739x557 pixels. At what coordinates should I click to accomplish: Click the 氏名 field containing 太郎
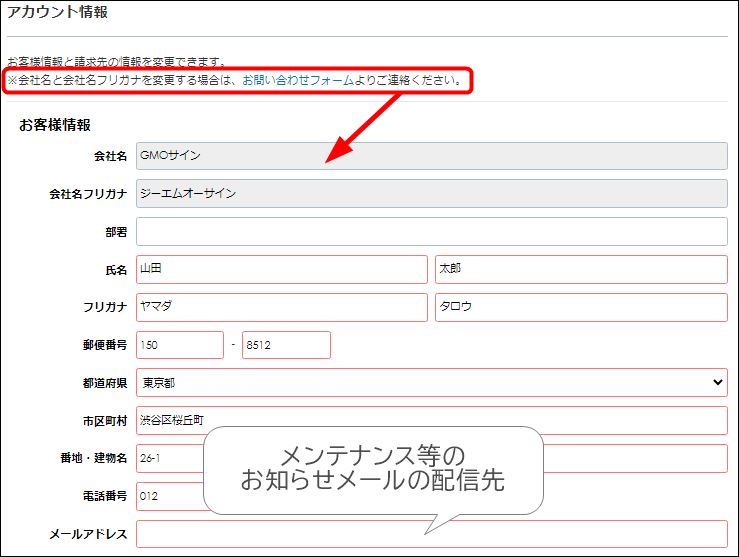pyautogui.click(x=580, y=270)
